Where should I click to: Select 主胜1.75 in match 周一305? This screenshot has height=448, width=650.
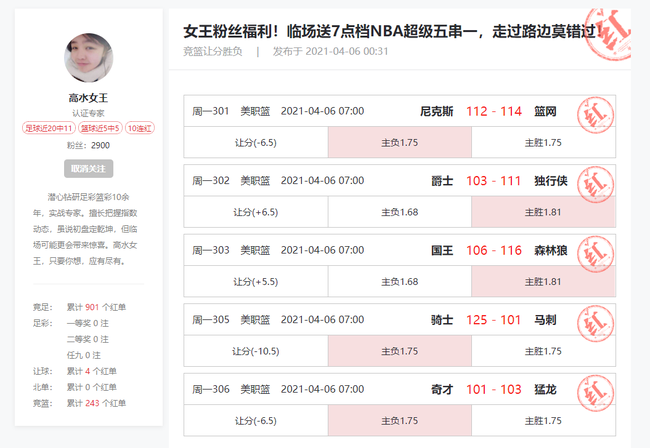coord(543,351)
